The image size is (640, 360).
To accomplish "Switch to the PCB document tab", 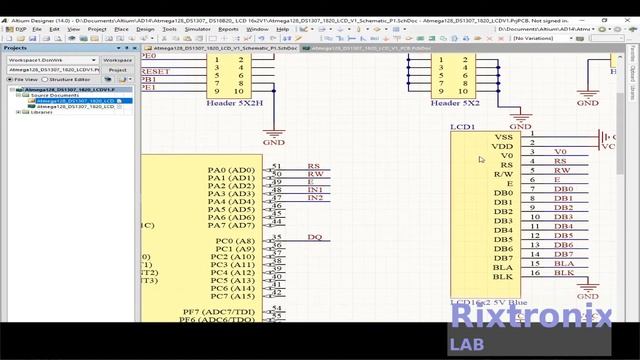I will (x=367, y=48).
